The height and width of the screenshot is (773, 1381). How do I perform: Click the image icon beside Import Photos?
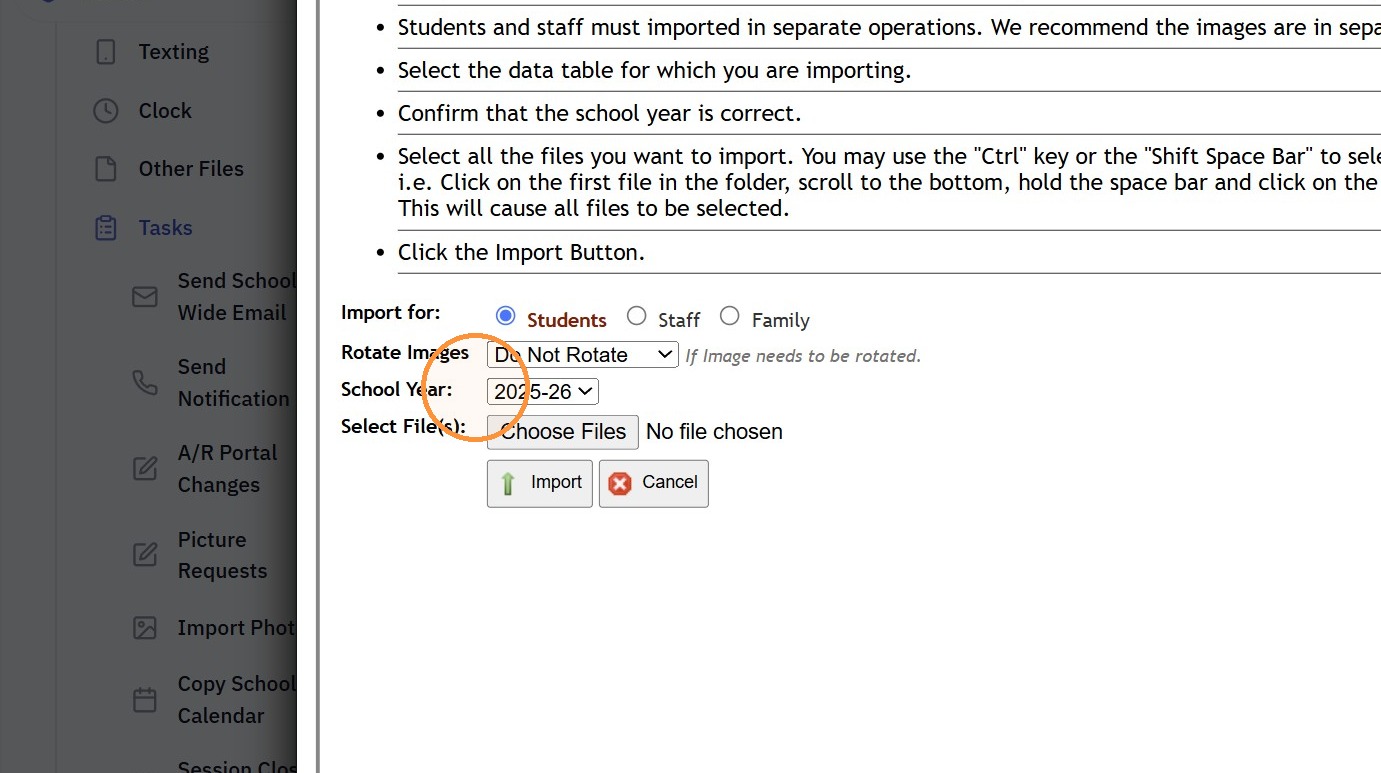(x=145, y=628)
